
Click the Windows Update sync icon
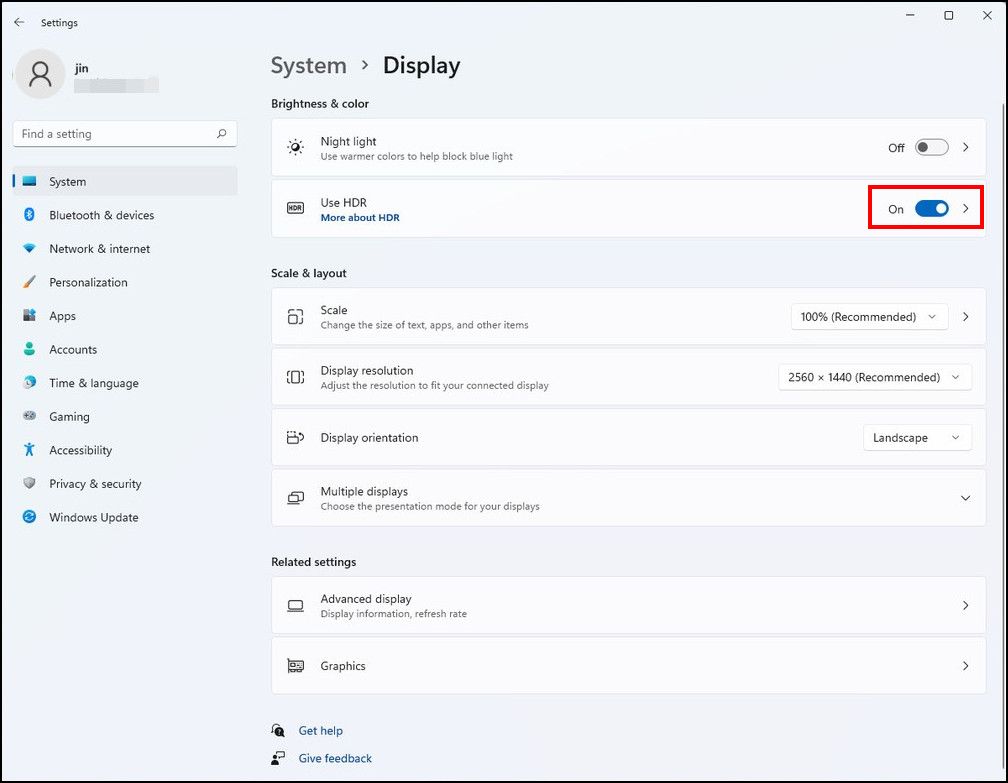pos(29,517)
